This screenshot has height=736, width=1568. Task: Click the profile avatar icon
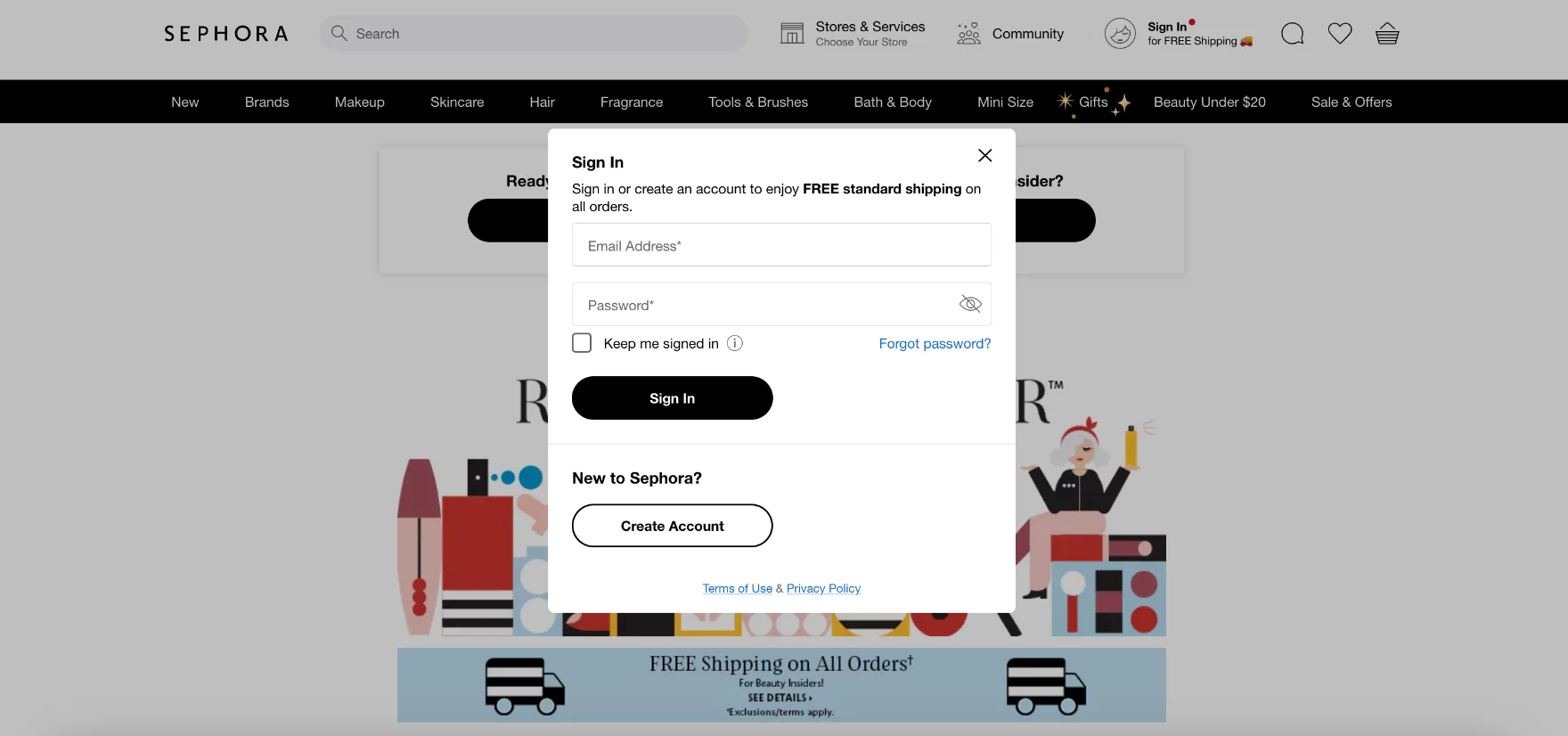click(1120, 34)
